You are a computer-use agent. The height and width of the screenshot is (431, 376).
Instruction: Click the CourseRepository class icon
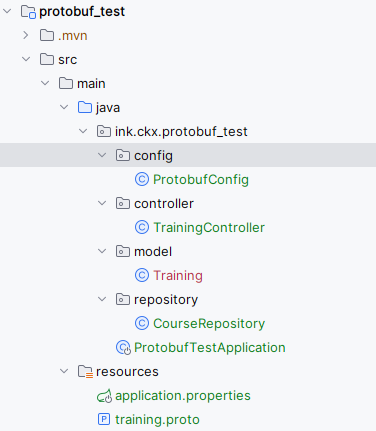(x=142, y=323)
